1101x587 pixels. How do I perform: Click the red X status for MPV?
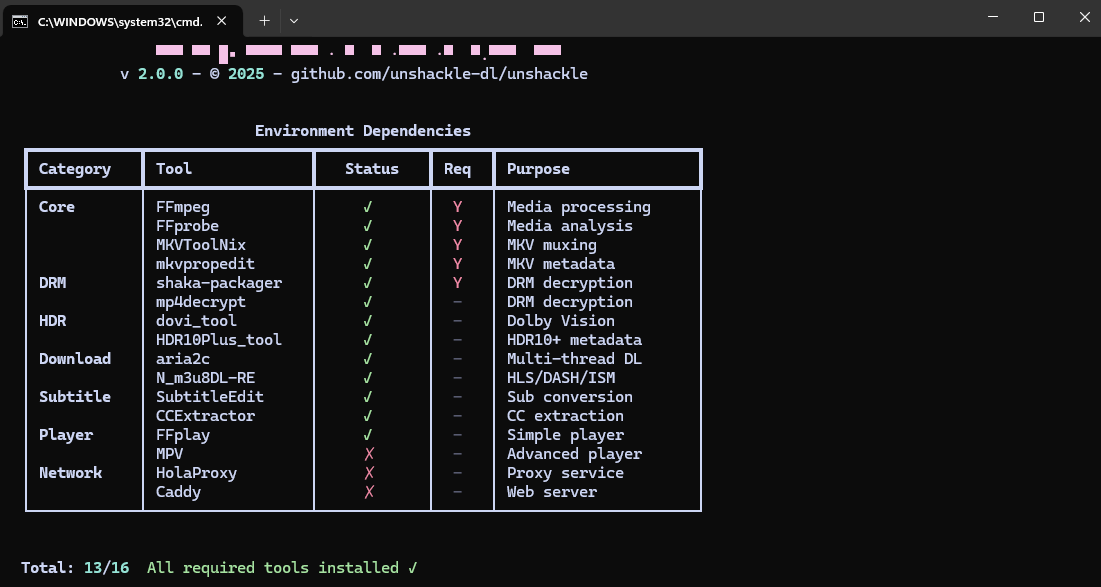(x=368, y=454)
